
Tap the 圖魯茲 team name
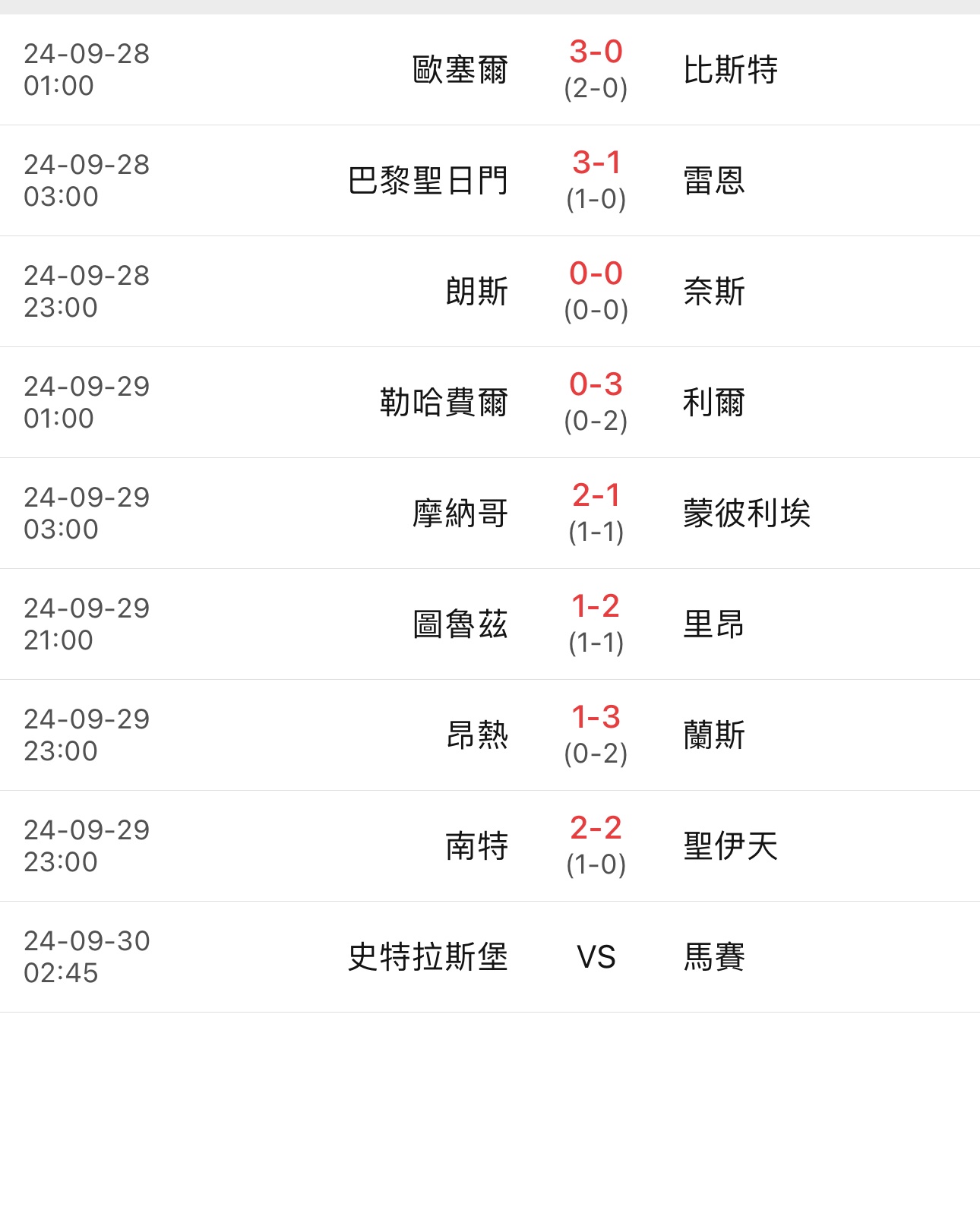(460, 624)
